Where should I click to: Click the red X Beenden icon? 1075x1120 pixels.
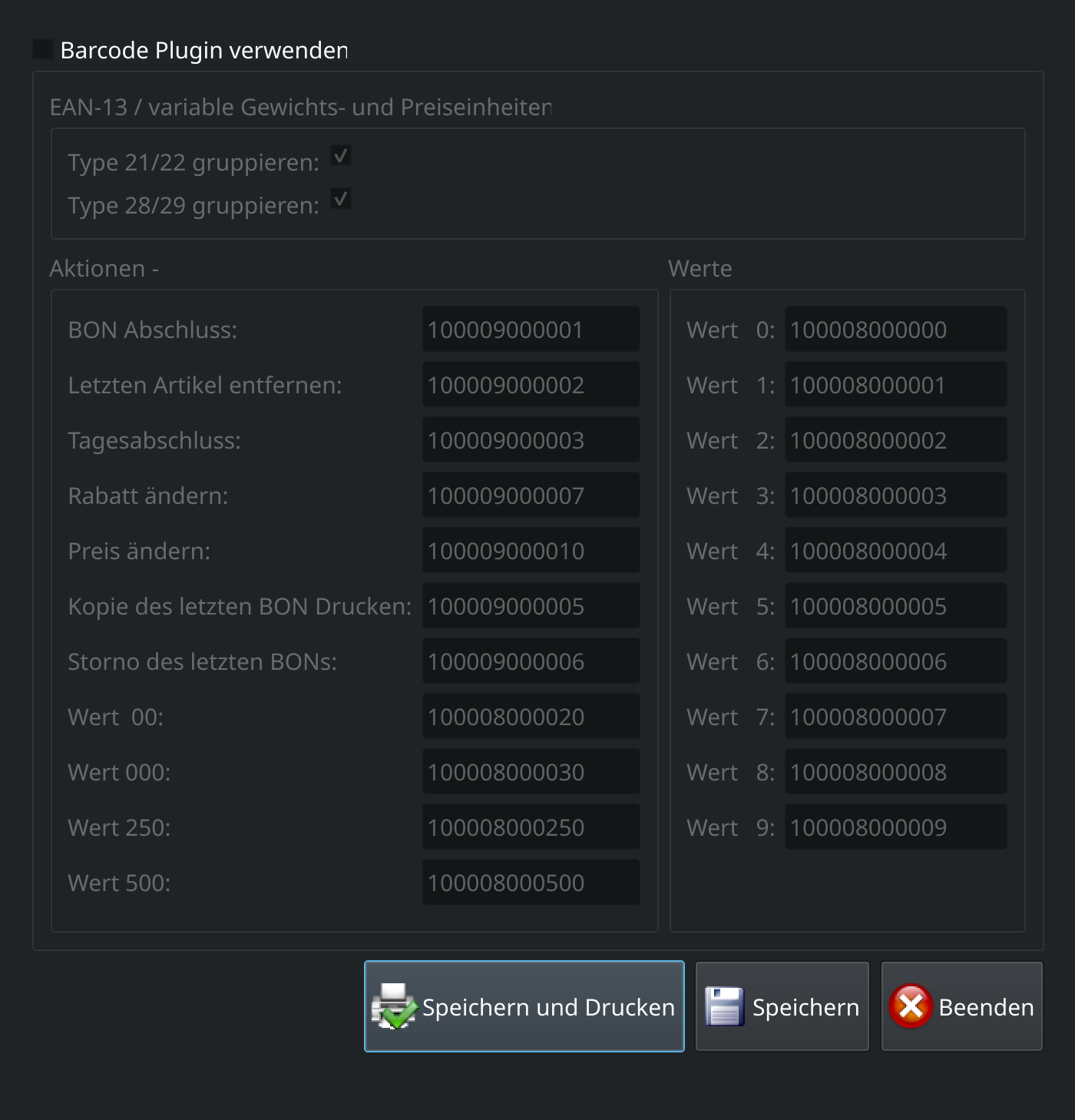click(911, 1006)
